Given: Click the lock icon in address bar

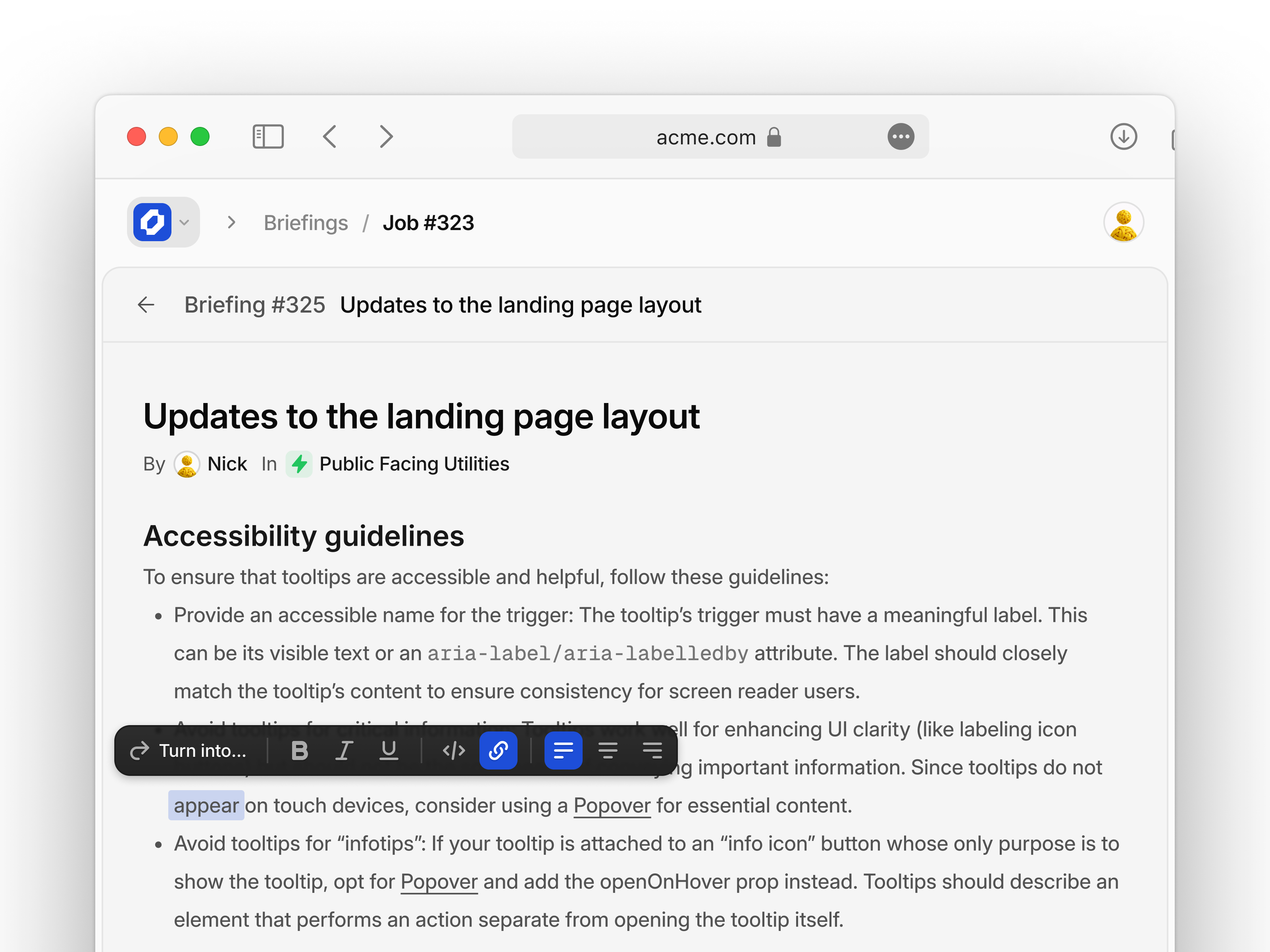Looking at the screenshot, I should click(774, 137).
